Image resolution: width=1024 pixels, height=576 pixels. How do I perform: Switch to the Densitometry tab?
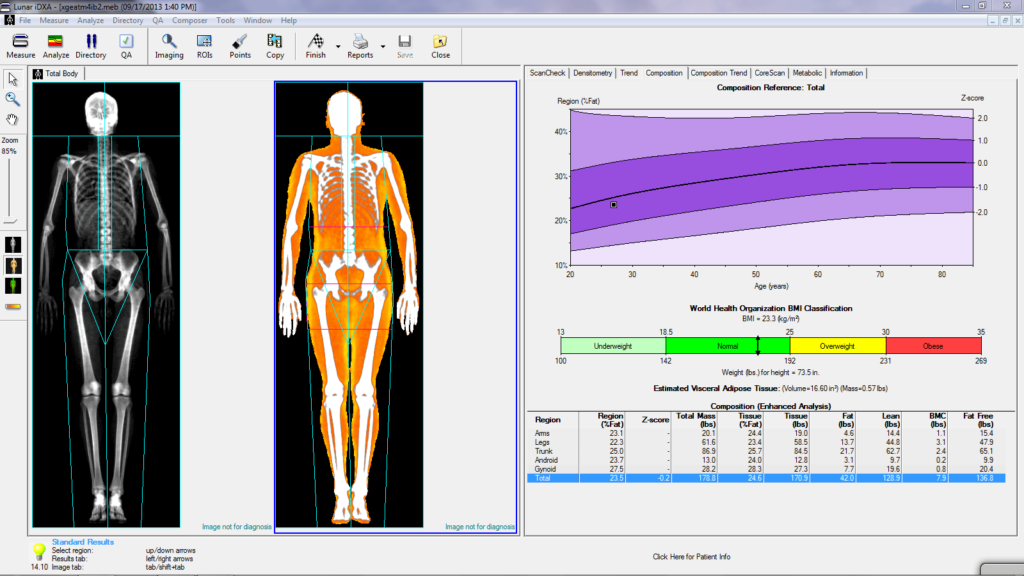[593, 73]
